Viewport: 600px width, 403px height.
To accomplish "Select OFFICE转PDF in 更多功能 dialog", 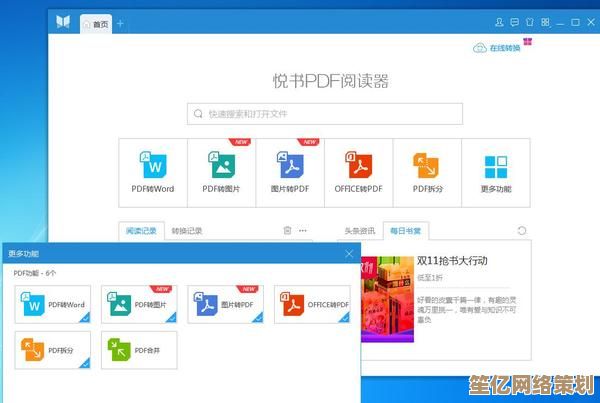I will point(312,304).
